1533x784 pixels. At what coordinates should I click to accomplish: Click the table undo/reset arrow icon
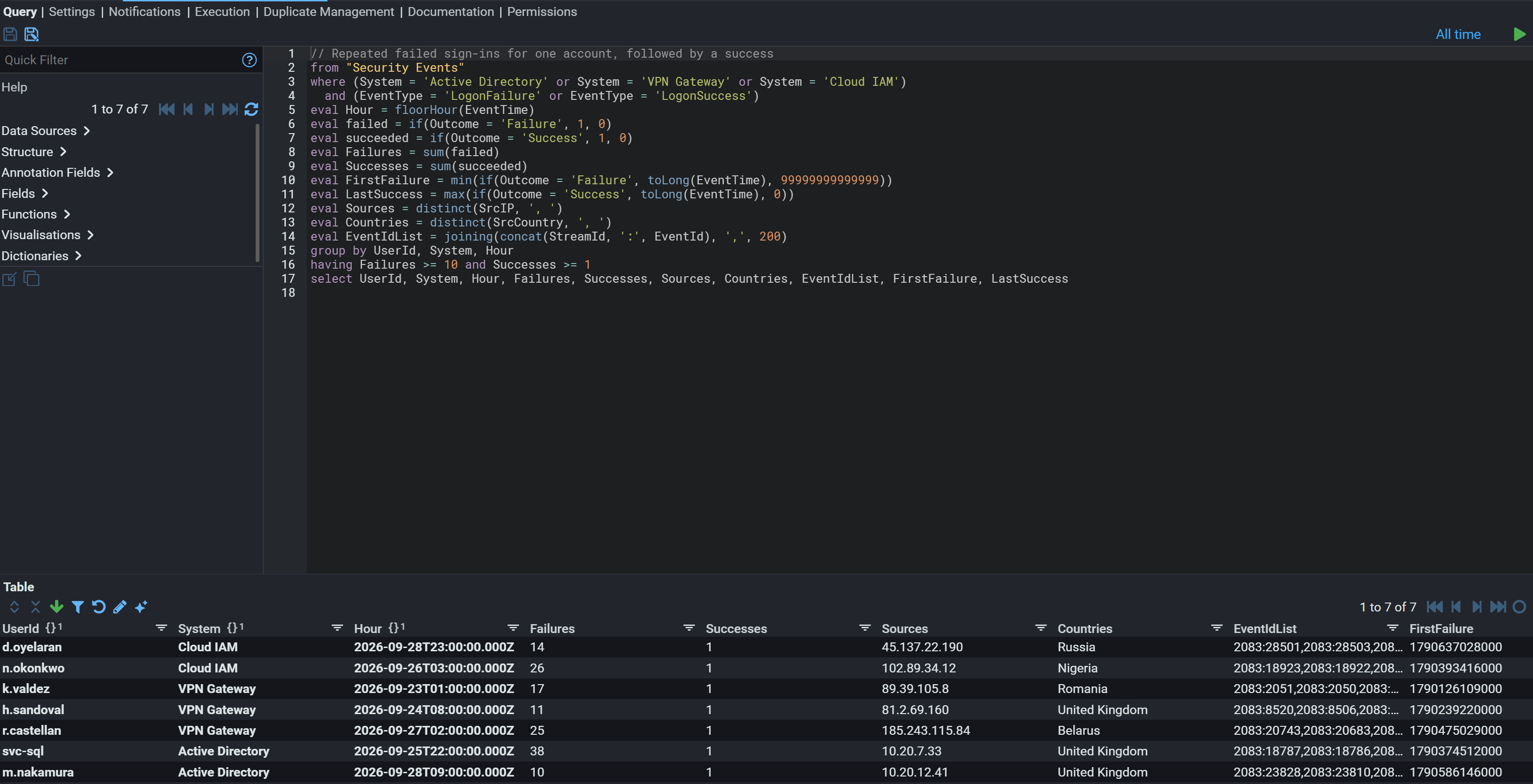coord(99,607)
